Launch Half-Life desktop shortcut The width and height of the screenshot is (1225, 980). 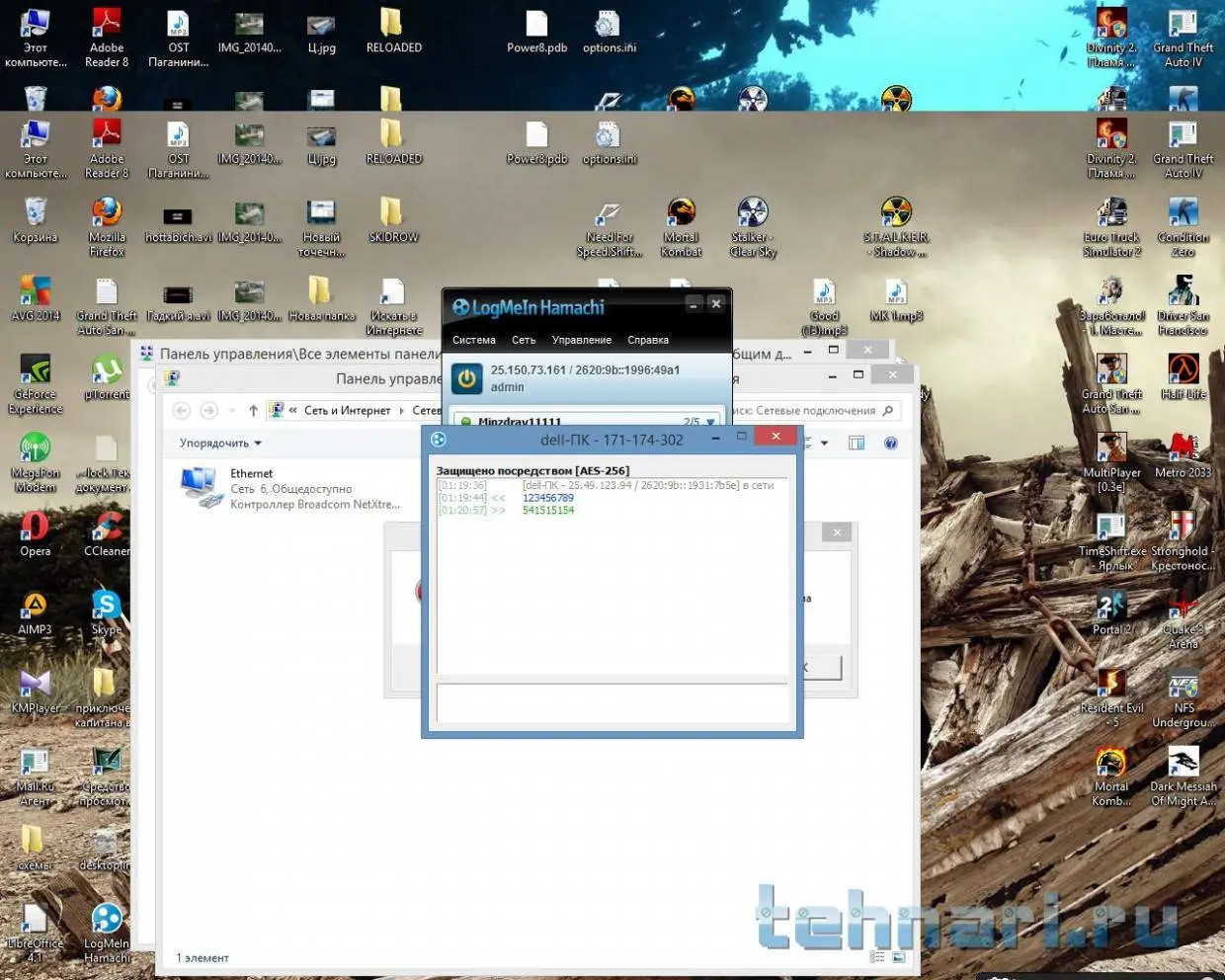click(1184, 376)
